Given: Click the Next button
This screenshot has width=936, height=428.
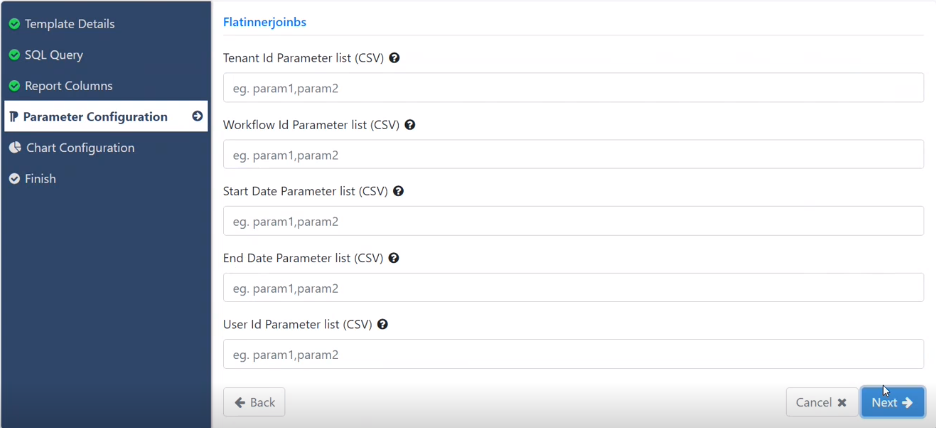Looking at the screenshot, I should point(892,402).
